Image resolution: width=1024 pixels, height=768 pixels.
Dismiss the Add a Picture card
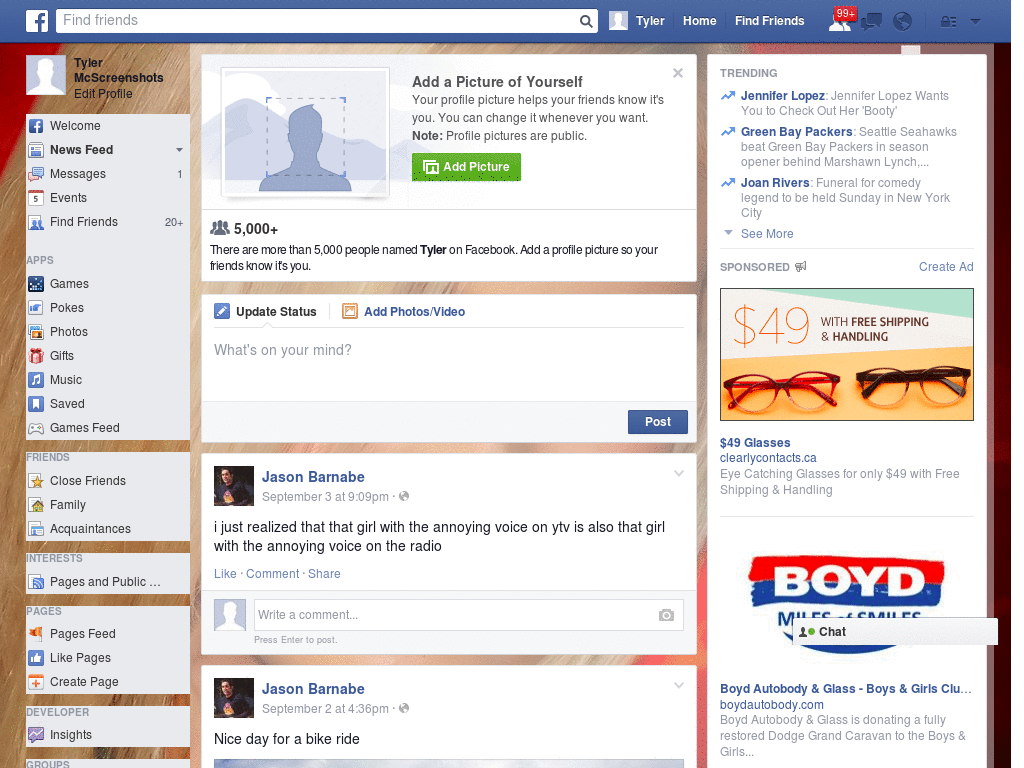[678, 73]
